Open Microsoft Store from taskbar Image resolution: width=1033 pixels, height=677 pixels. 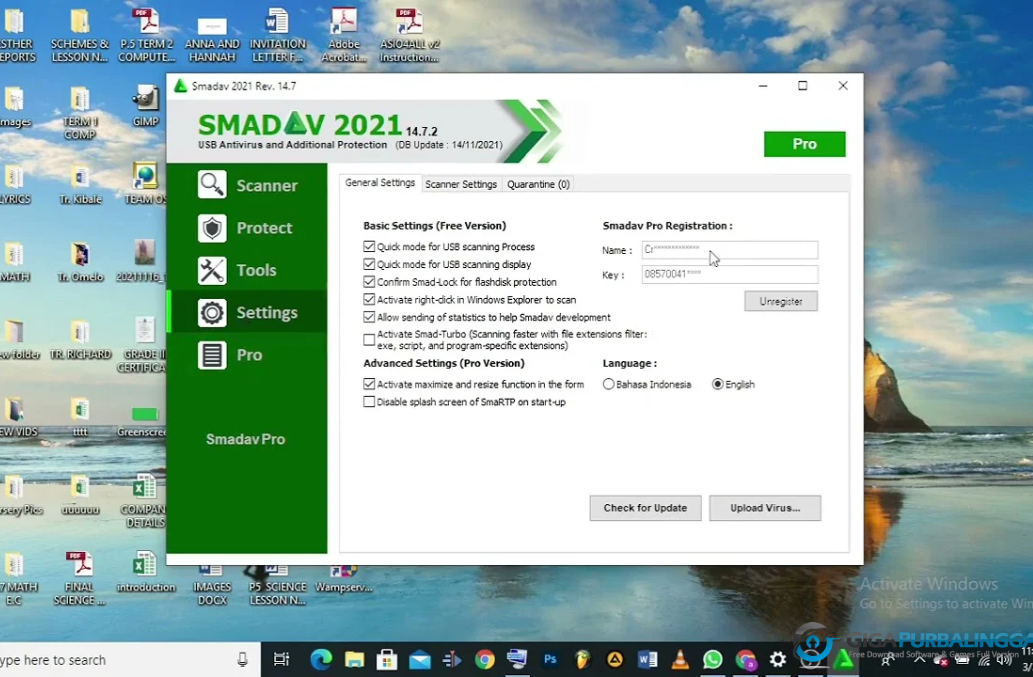pyautogui.click(x=387, y=659)
